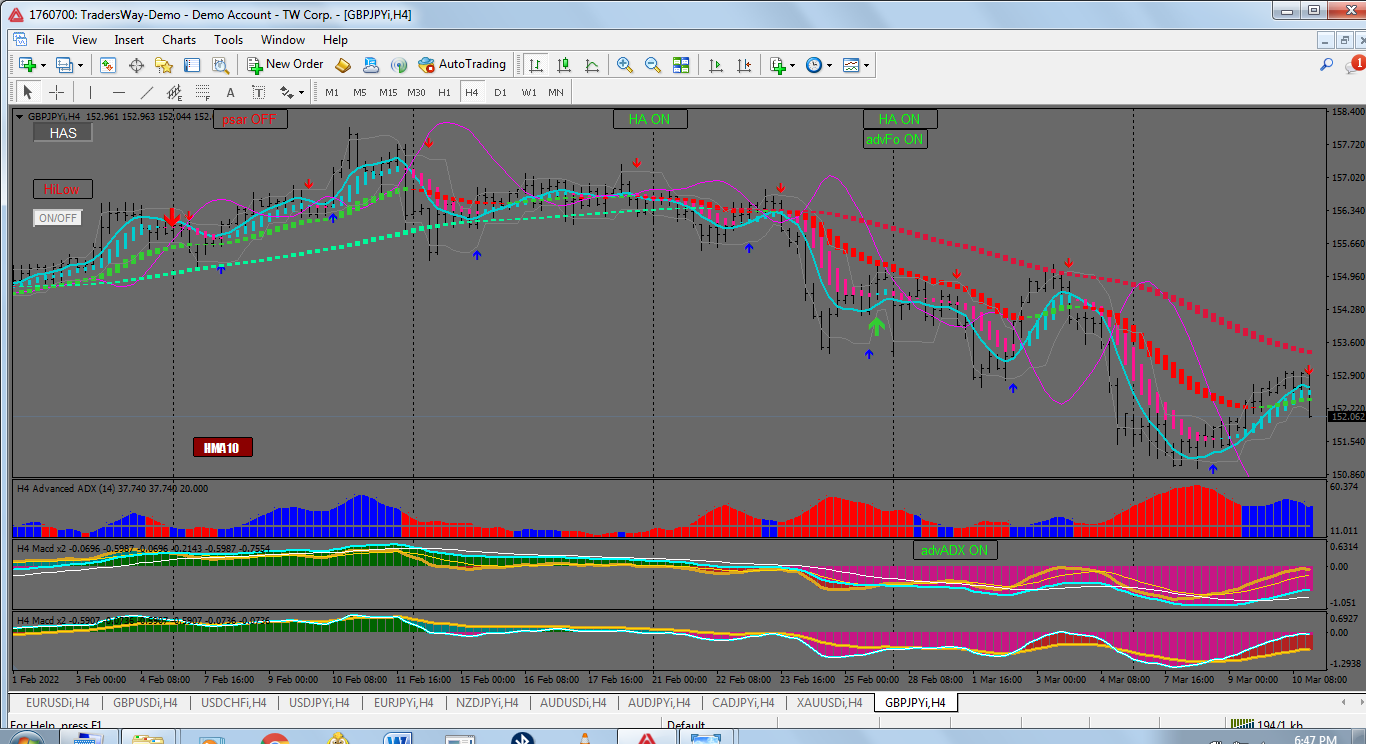Open the Charts menu
The width and height of the screenshot is (1382, 744).
coord(179,40)
